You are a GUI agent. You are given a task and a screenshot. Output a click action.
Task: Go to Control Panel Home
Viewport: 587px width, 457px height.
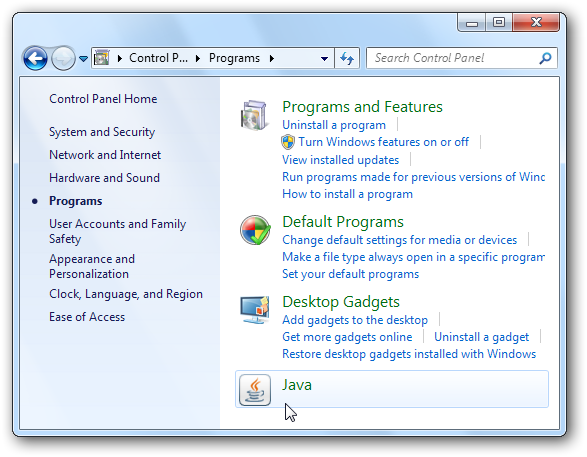103,99
